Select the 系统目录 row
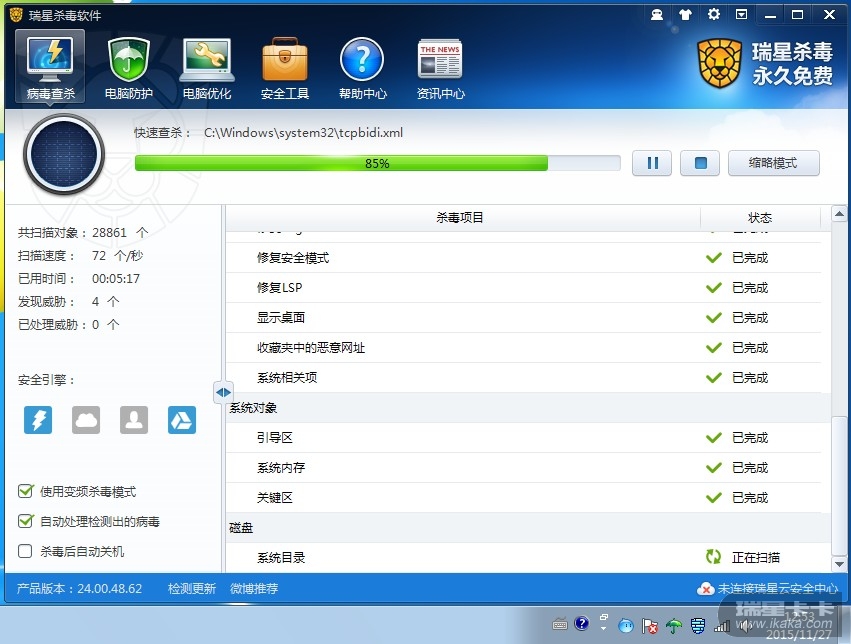Image resolution: width=851 pixels, height=644 pixels. tap(524, 557)
